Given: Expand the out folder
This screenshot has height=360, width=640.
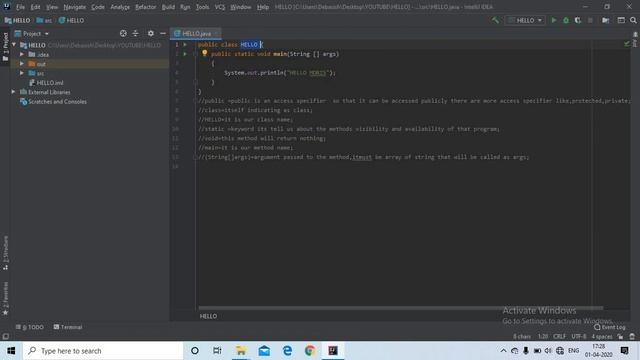Looking at the screenshot, I should [x=22, y=64].
